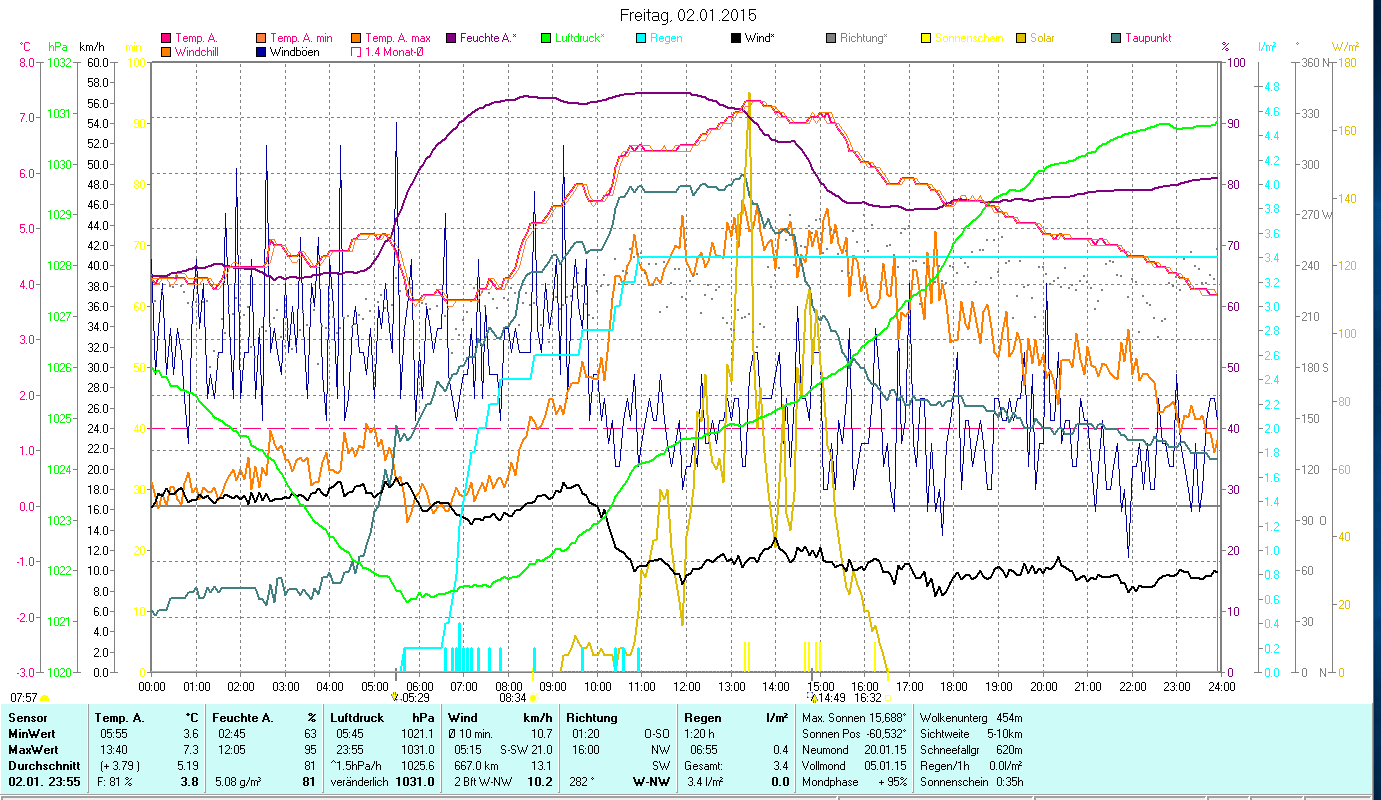Click the 5.08 g/m² humidity value
Screen dimensions: 1381x800
(236, 783)
